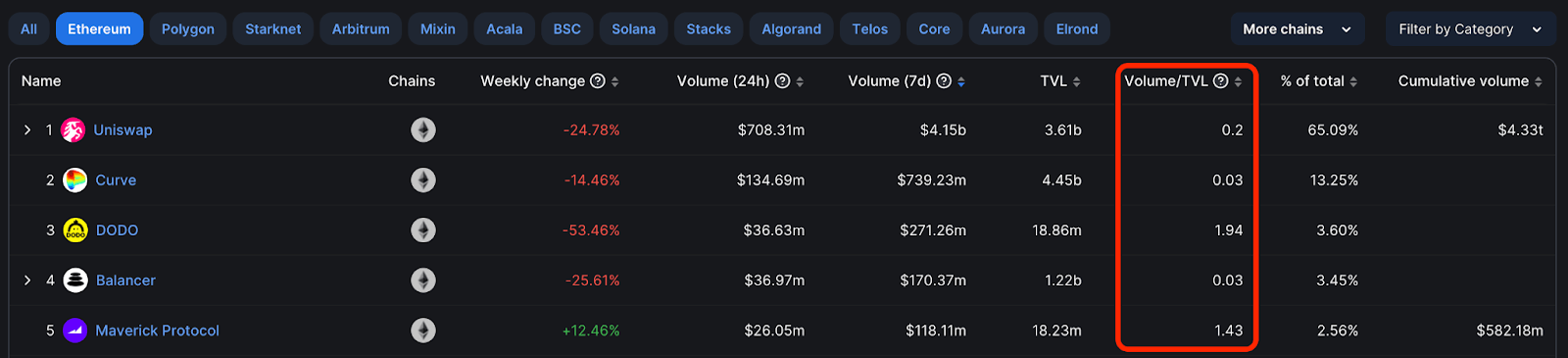Click the -53.46% weekly change value
1568x358 pixels.
(591, 230)
